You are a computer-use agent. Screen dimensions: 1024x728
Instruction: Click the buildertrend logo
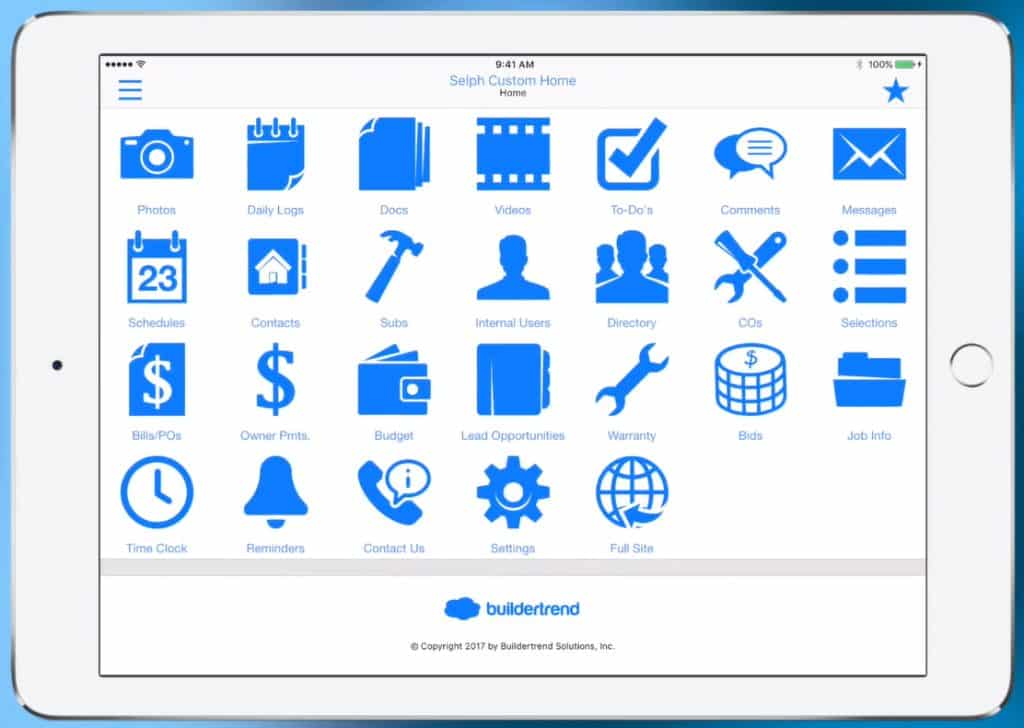pos(512,607)
